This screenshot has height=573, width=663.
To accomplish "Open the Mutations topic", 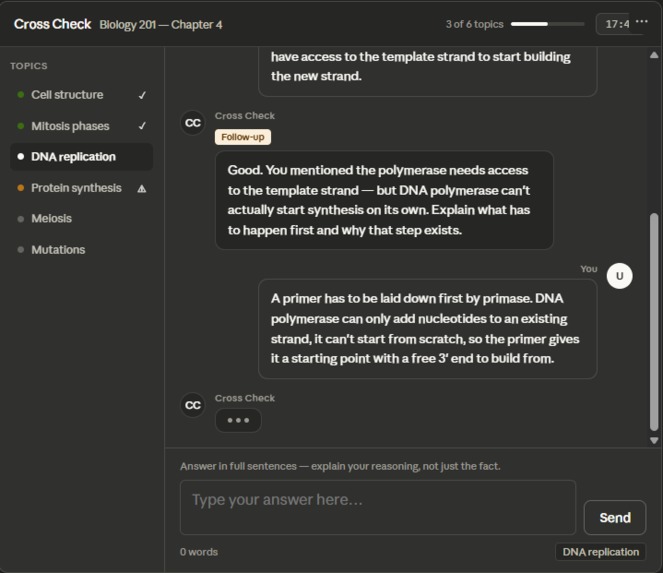I will pyautogui.click(x=81, y=250).
